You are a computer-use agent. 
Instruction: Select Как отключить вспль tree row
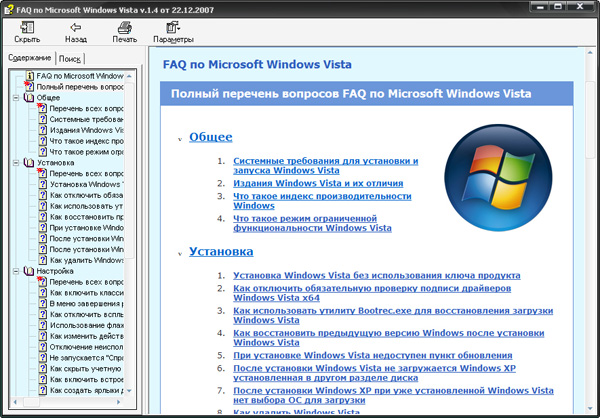tap(81, 315)
